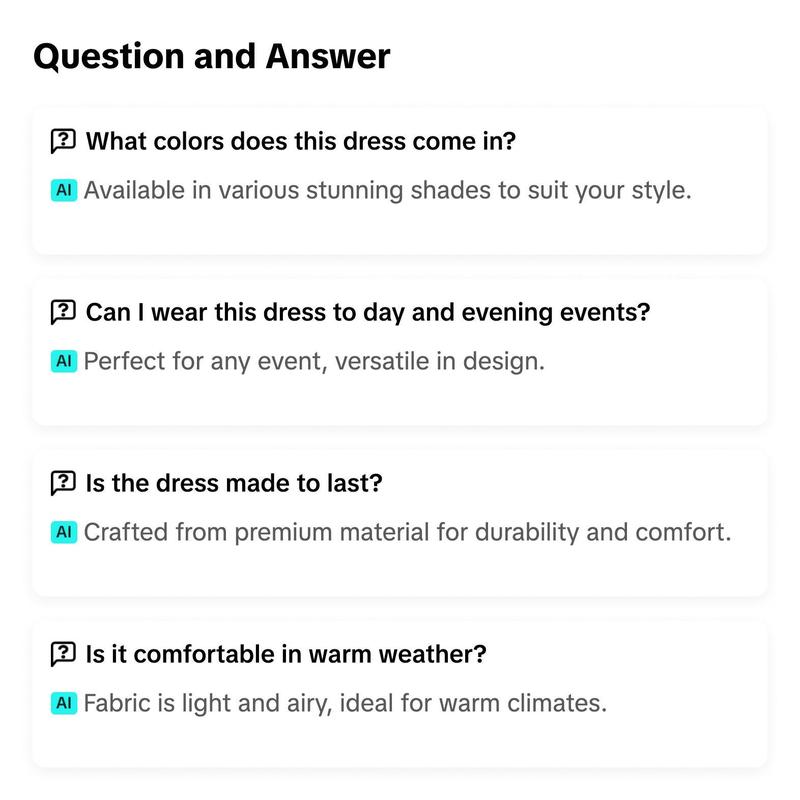Image resolution: width=800 pixels, height=800 pixels.
Task: Select 'Is it comfortable in warm weather?'
Action: [286, 654]
